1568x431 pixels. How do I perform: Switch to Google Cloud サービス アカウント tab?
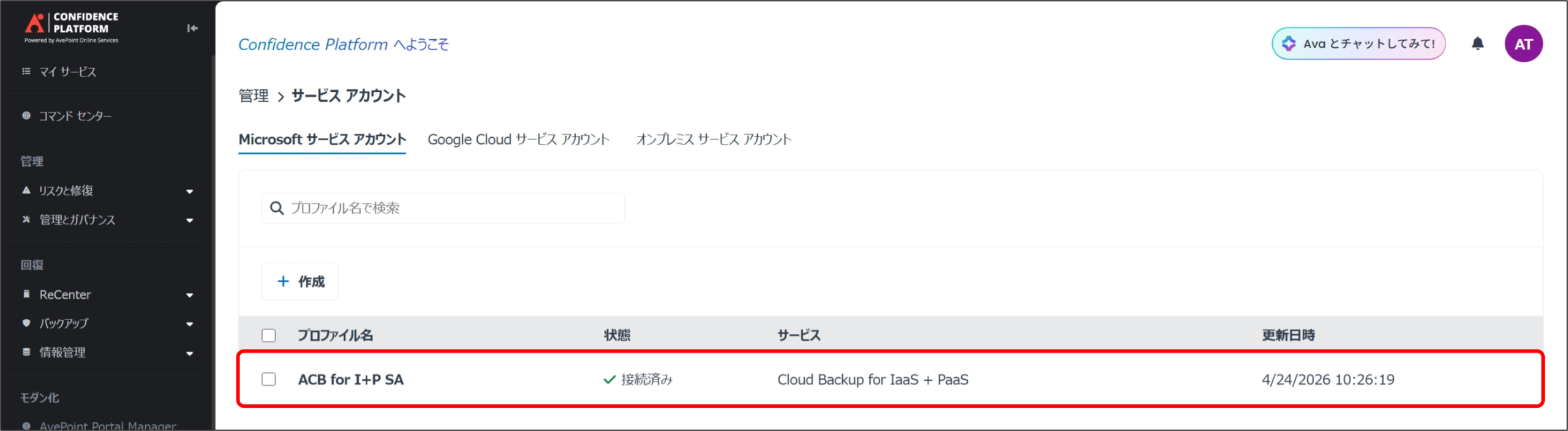pos(518,140)
